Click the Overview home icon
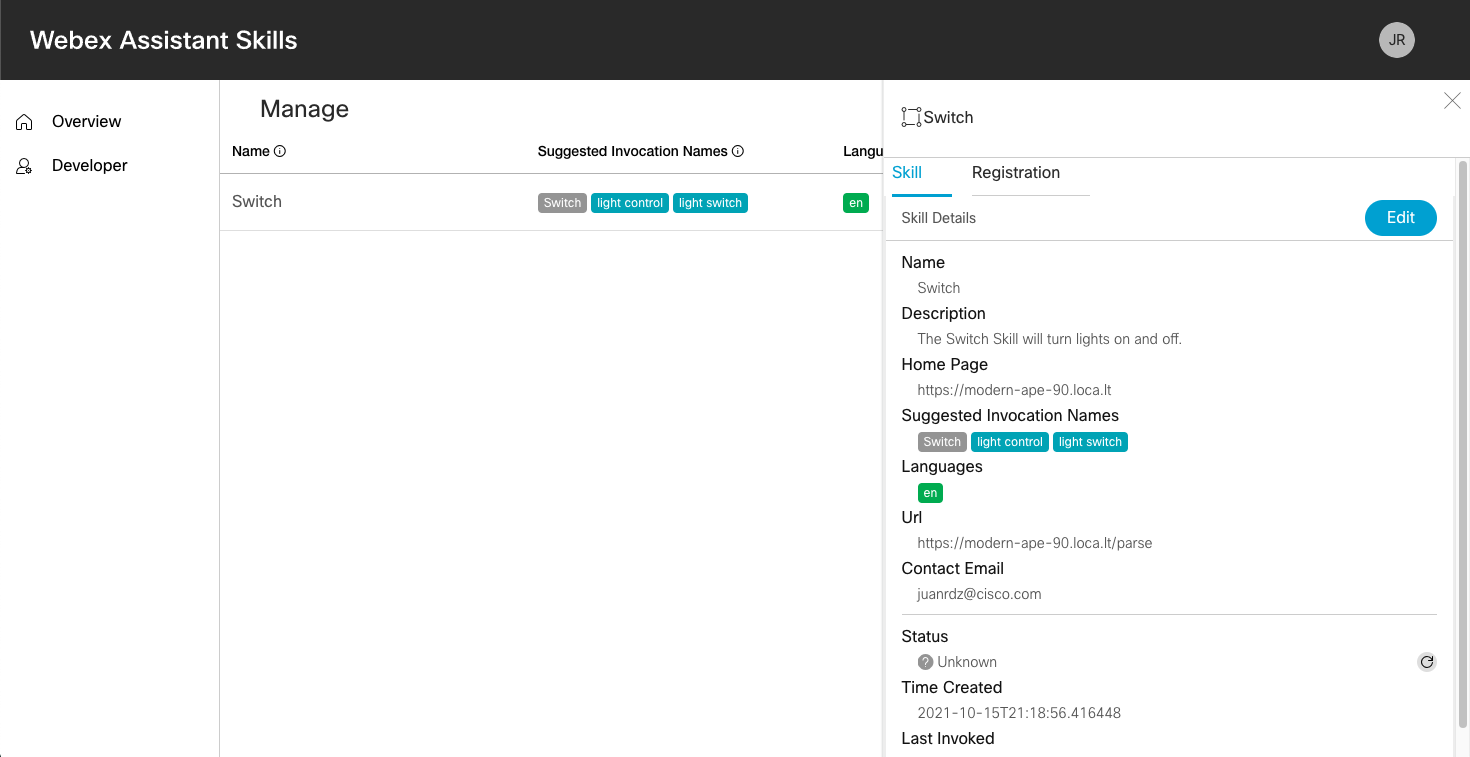This screenshot has height=757, width=1470. (x=25, y=122)
